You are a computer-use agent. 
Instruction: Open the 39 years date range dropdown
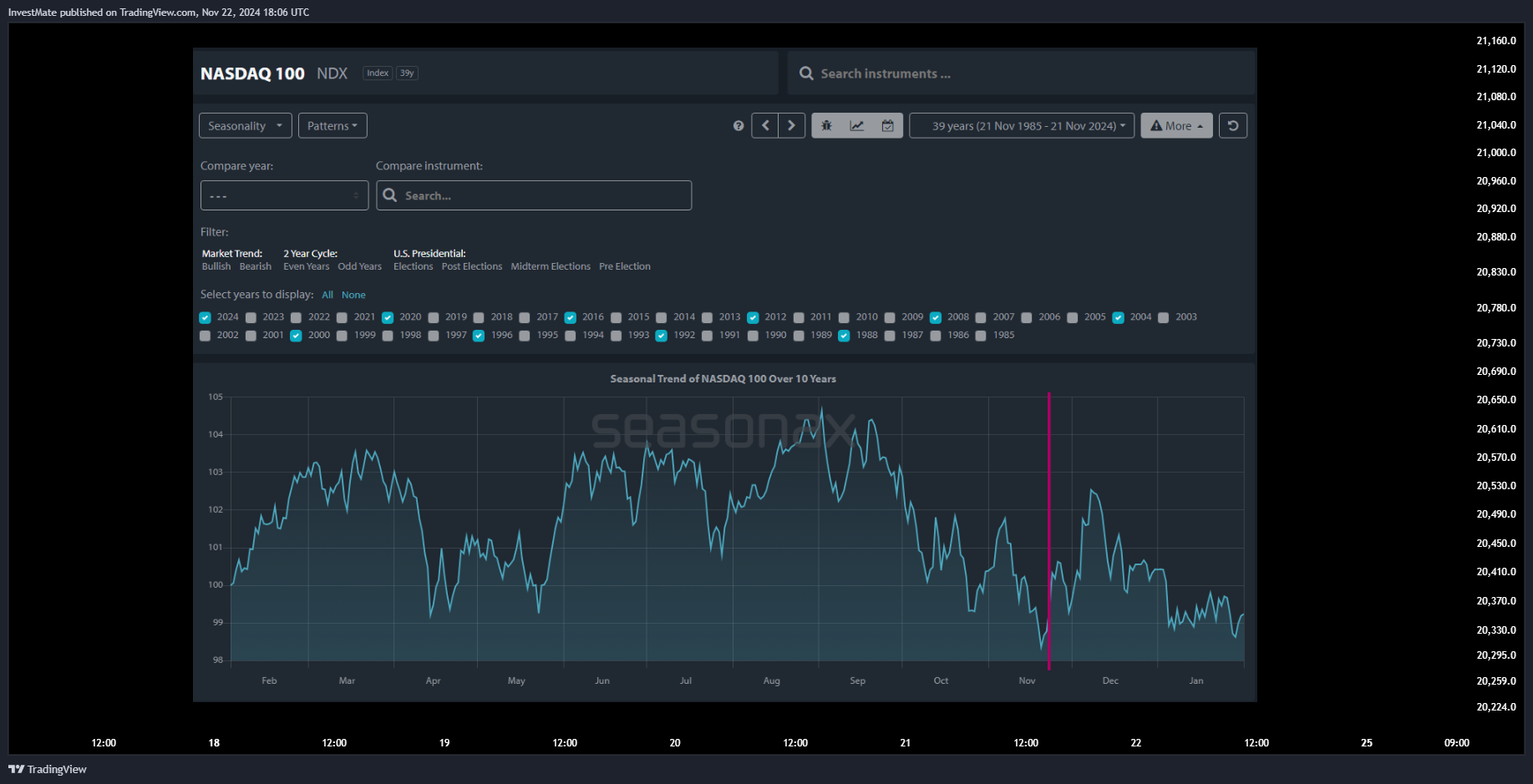click(1022, 126)
